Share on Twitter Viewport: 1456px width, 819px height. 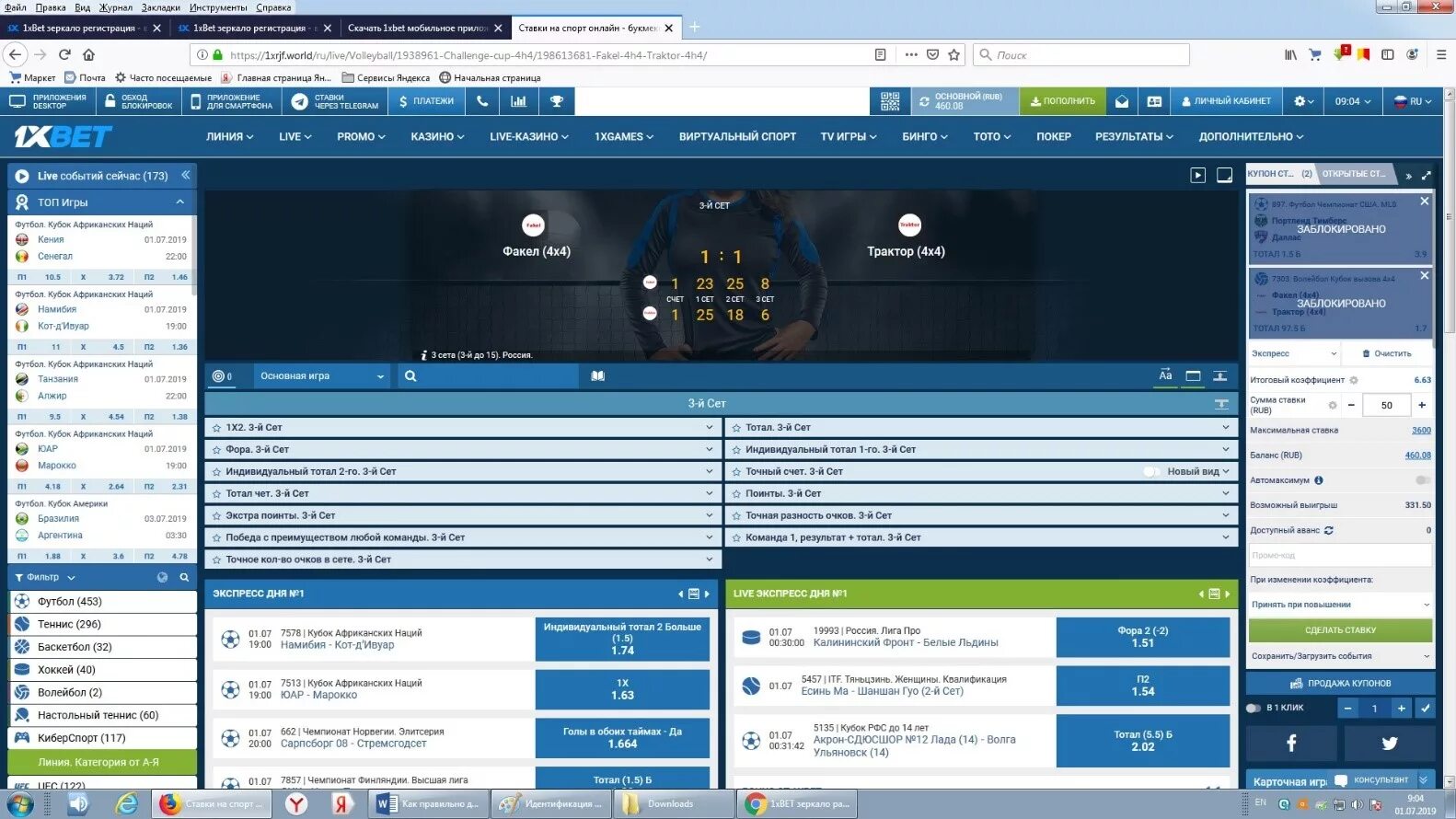[x=1389, y=743]
